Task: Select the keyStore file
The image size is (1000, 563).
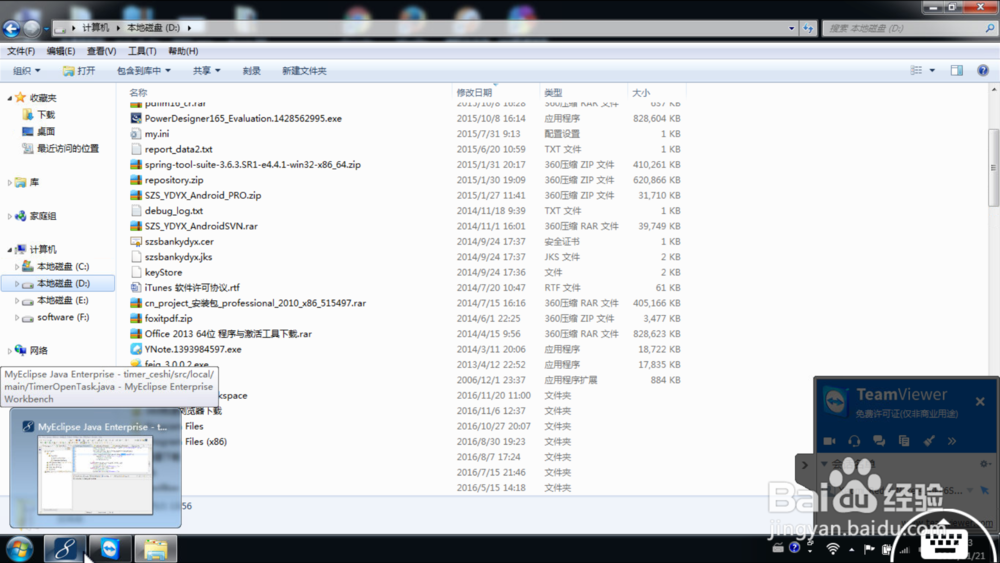Action: click(x=163, y=272)
